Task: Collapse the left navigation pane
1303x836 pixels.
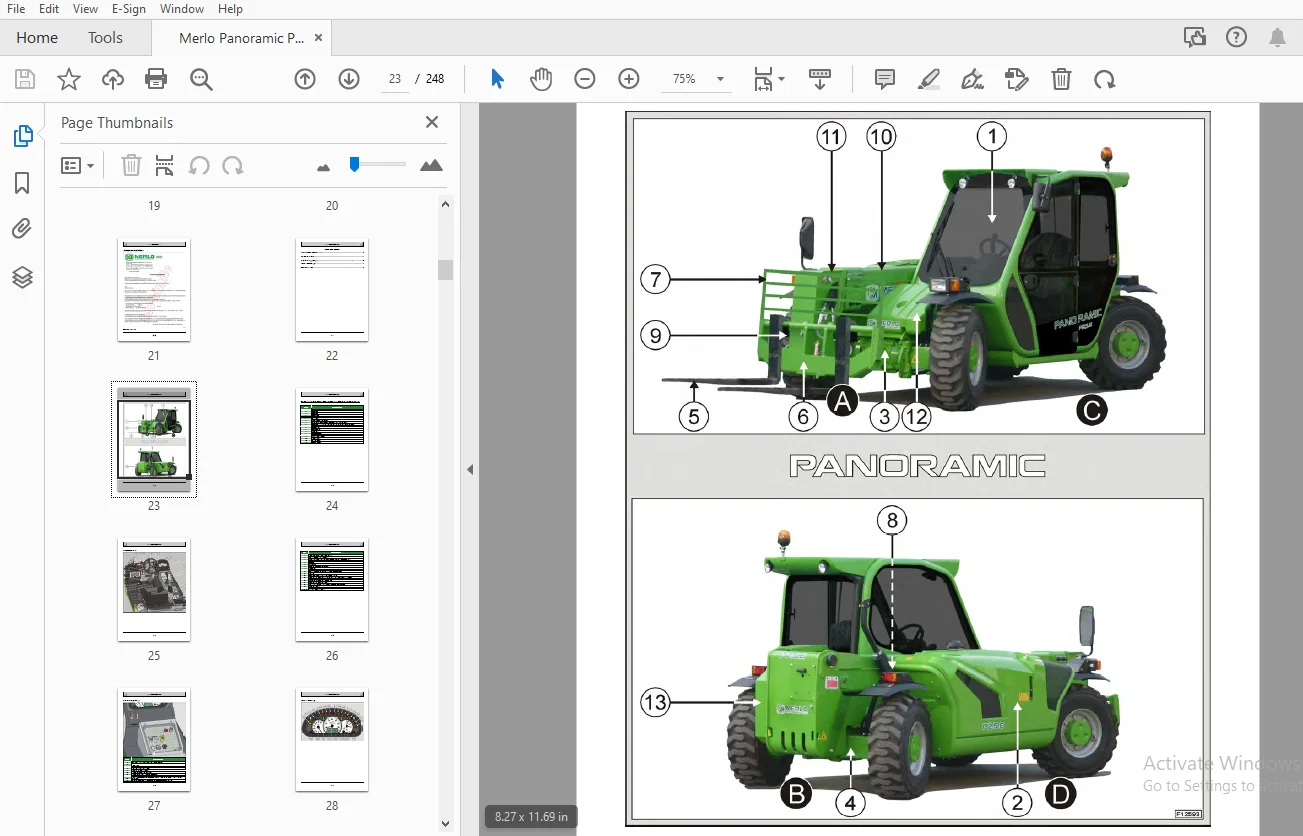Action: (x=470, y=469)
